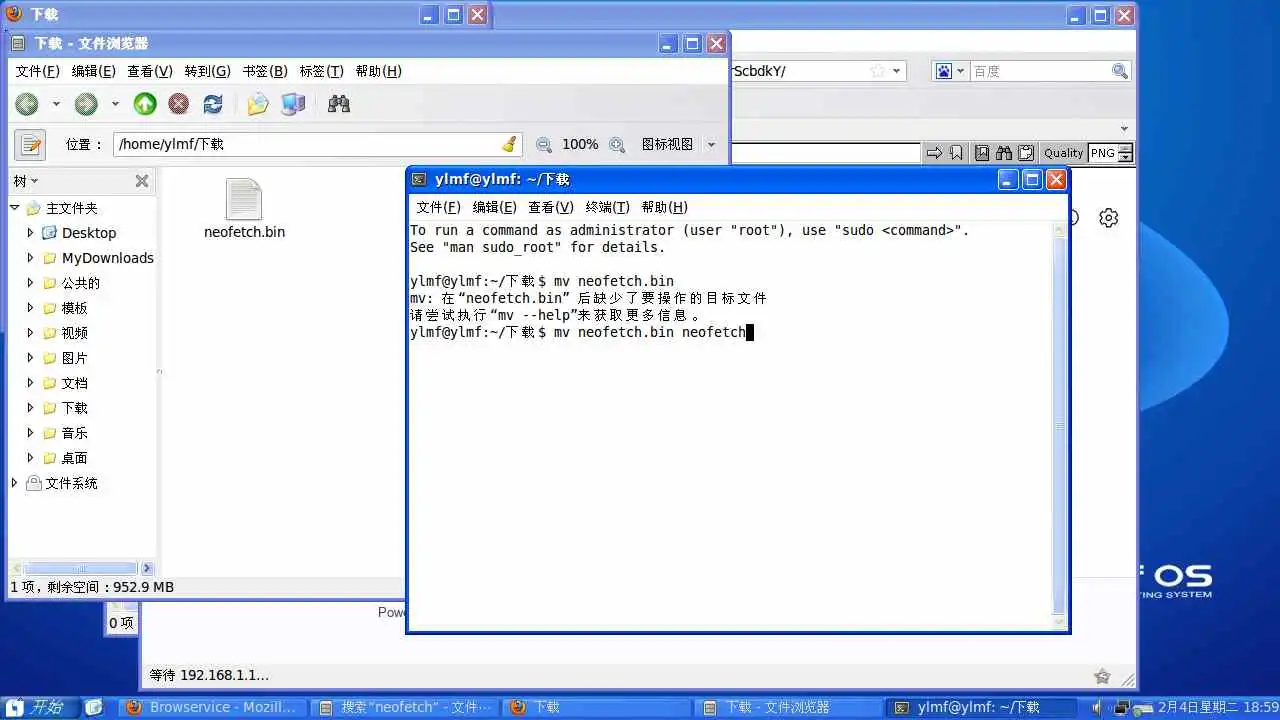Click the red Stop loading icon

coord(179,104)
